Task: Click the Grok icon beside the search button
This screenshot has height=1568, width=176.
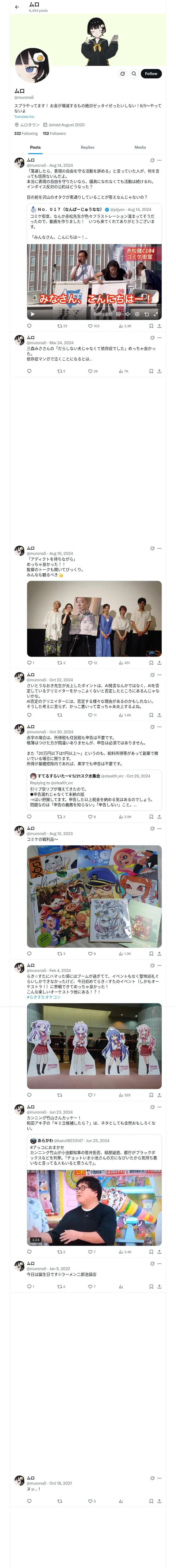Action: [123, 74]
